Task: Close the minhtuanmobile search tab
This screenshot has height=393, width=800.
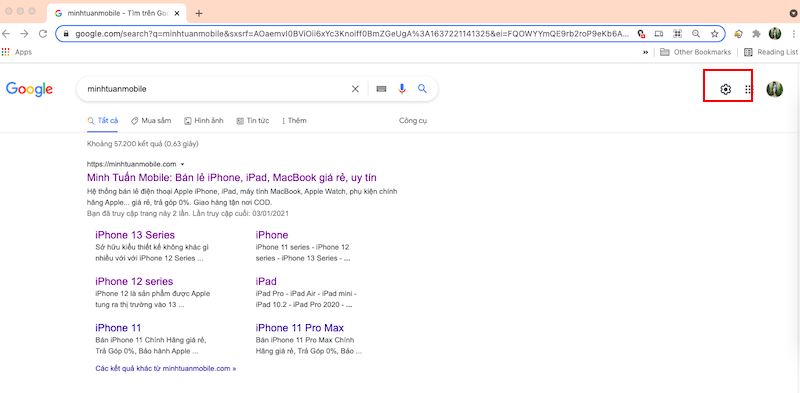Action: pyautogui.click(x=177, y=13)
